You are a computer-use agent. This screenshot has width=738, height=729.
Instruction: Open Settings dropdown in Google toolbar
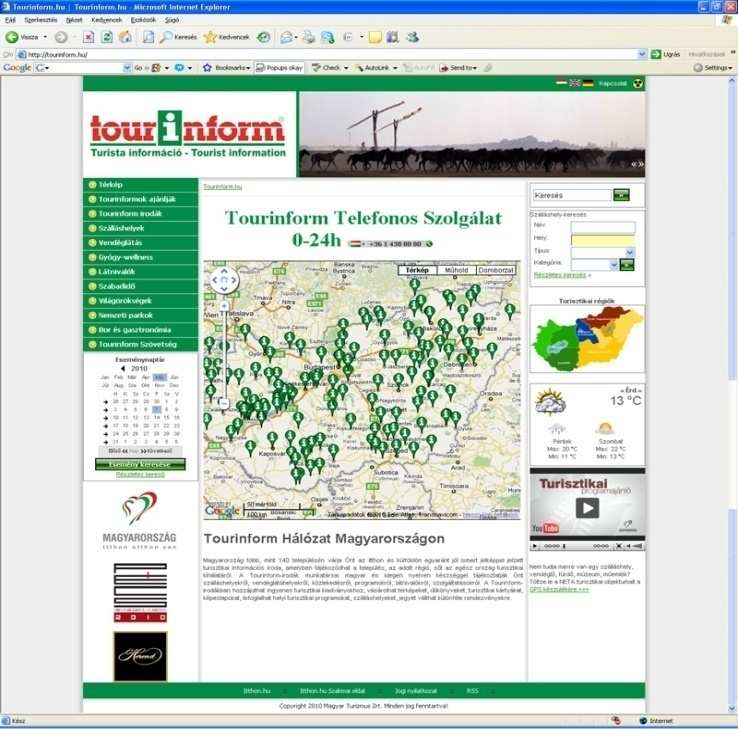point(714,68)
